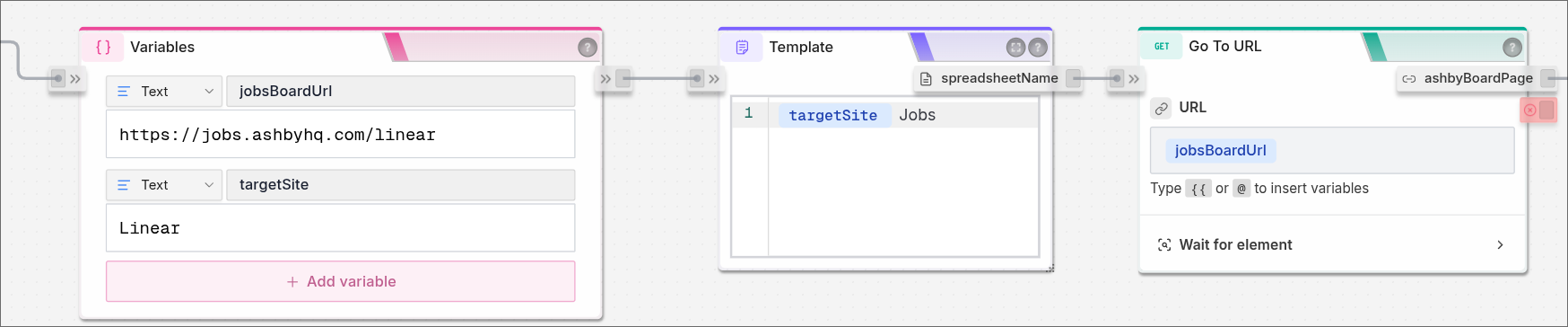Click the spreadsheetName output label
Screen dimensions: 1568x327
click(x=999, y=78)
